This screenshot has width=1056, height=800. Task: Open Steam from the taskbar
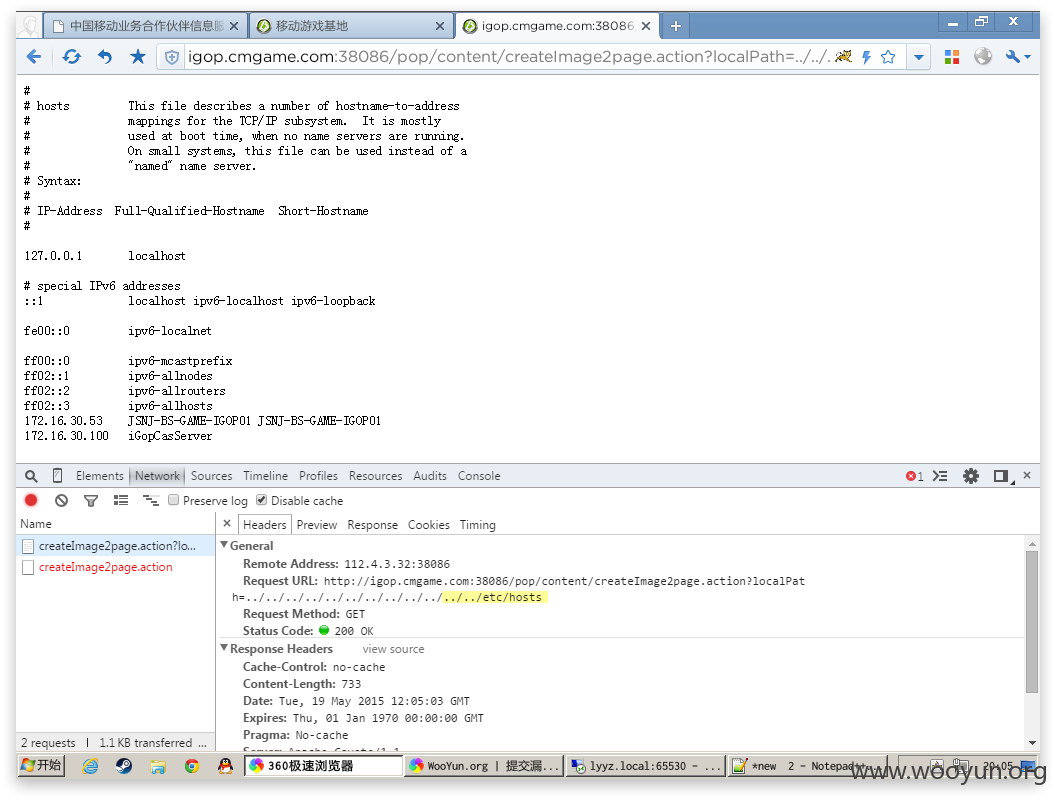(x=124, y=766)
